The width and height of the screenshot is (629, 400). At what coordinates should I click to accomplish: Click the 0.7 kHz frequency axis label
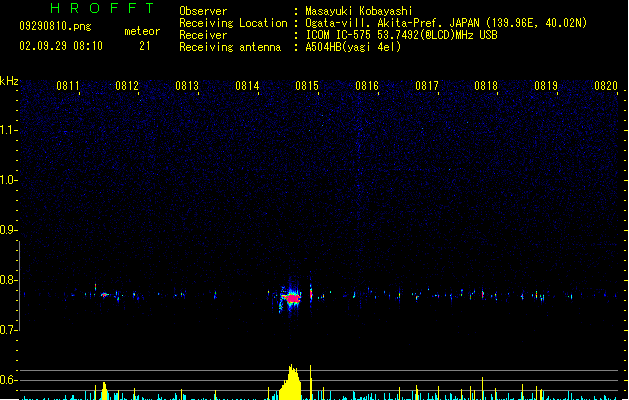8,330
